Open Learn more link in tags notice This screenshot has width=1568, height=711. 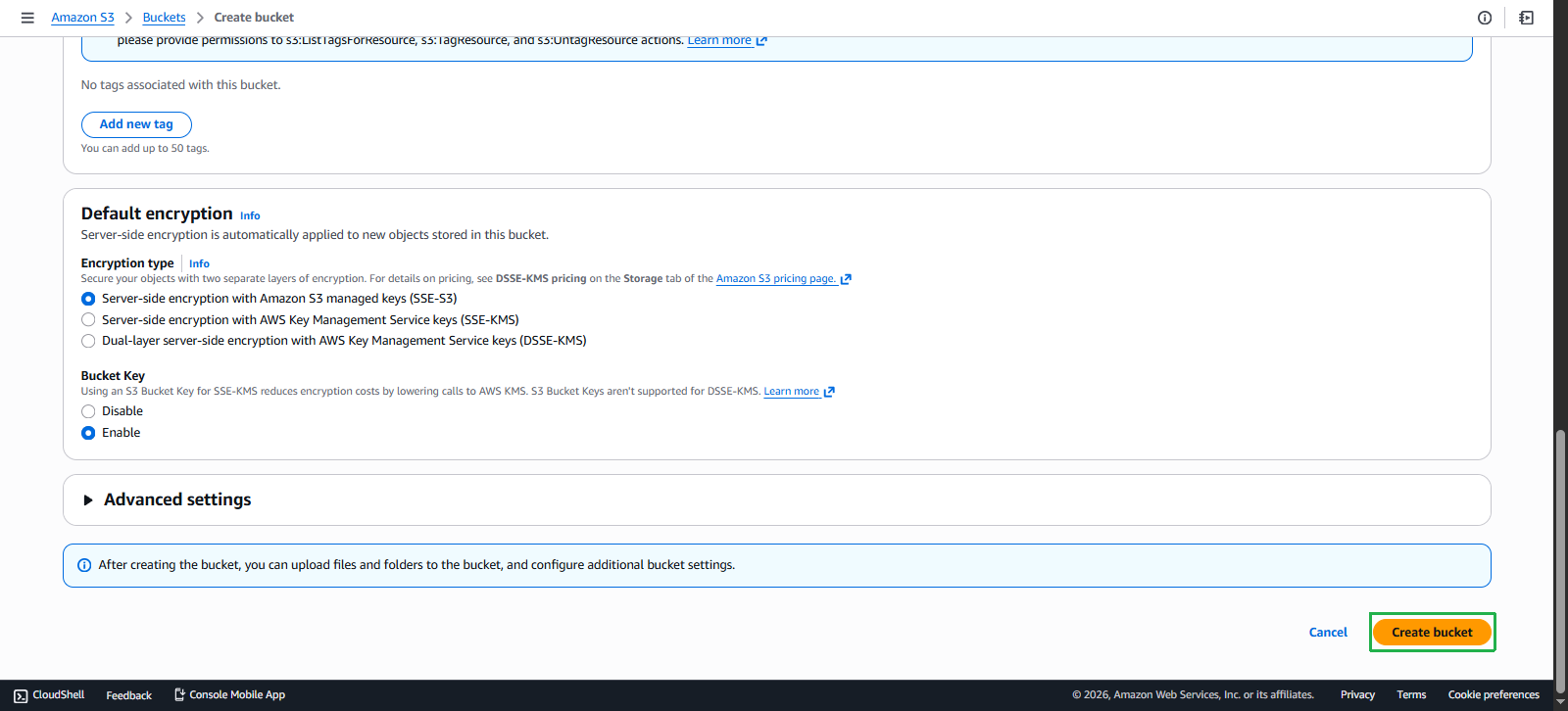[x=719, y=41]
